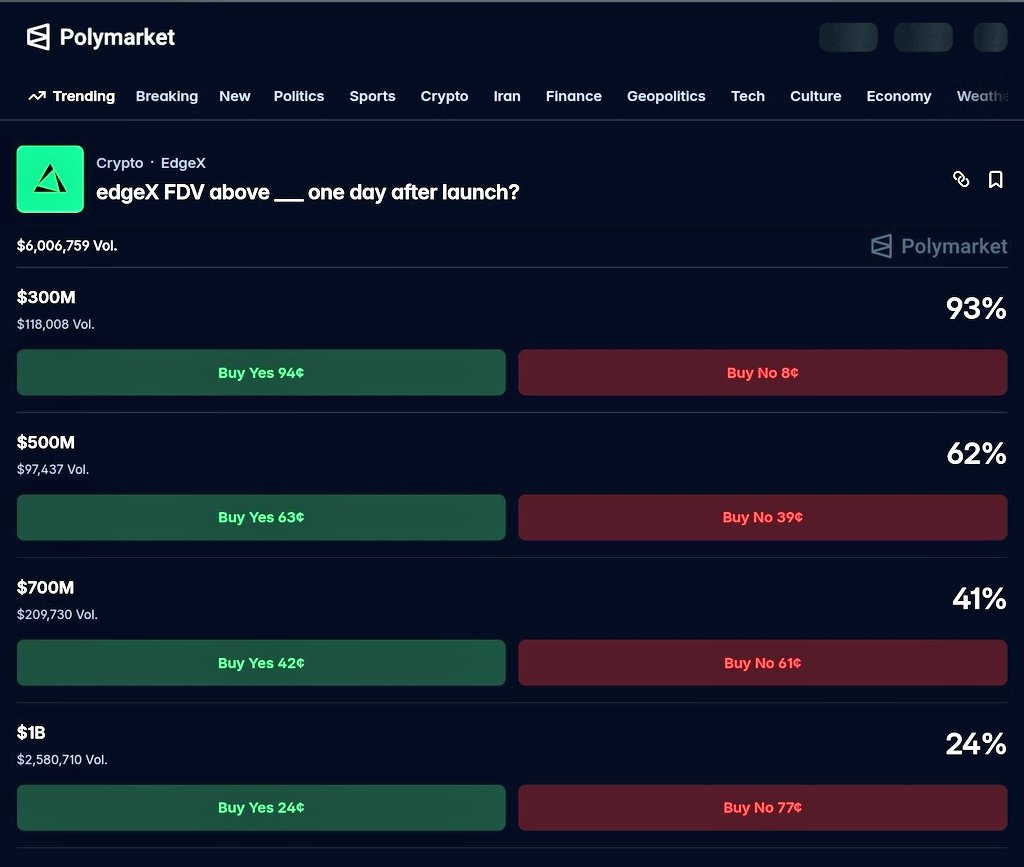The image size is (1024, 867).
Task: Click the $118,008 Vol. figure
Action: coord(56,324)
